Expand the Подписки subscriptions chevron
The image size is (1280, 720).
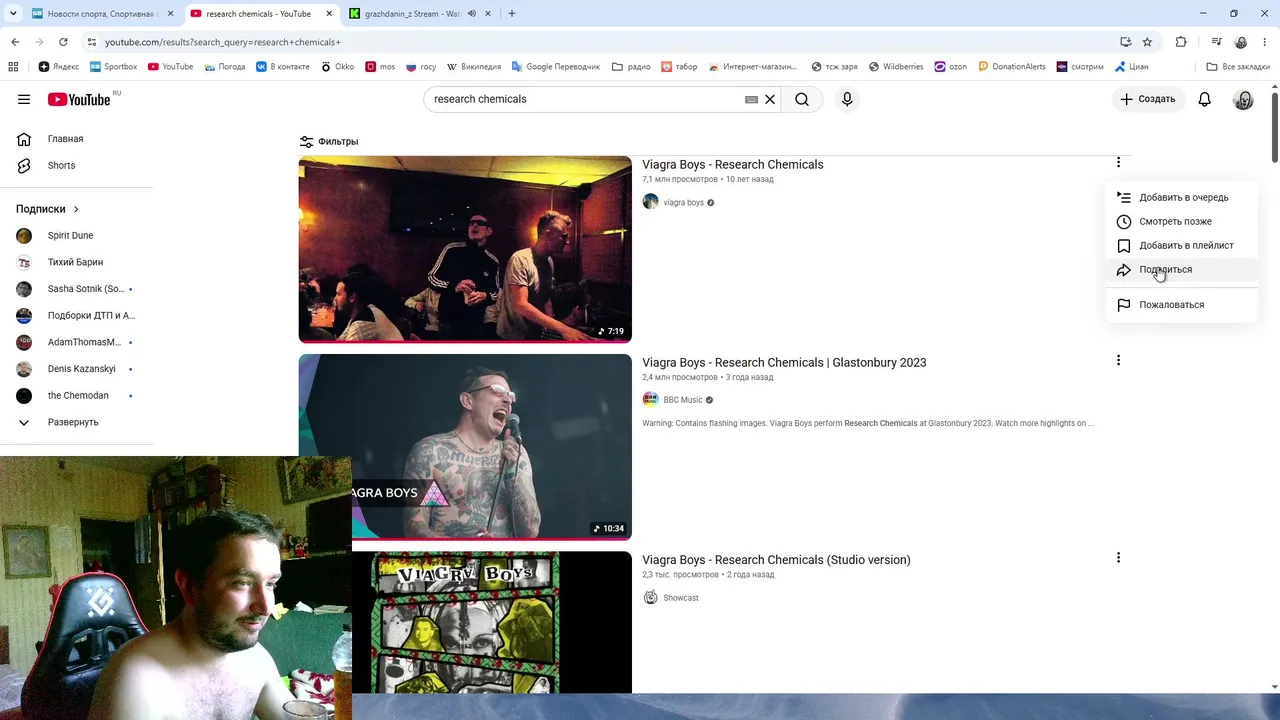tap(76, 209)
